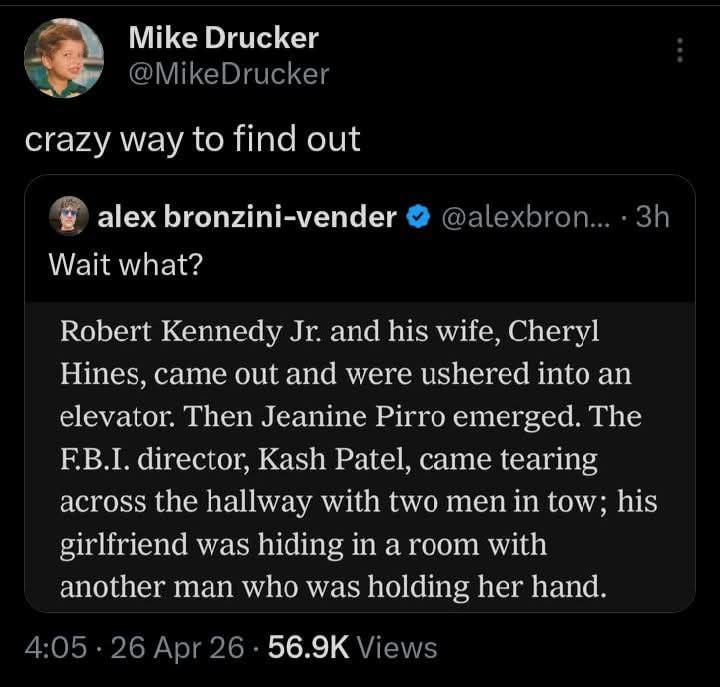Click the 'crazy way to find out' text

[x=192, y=139]
